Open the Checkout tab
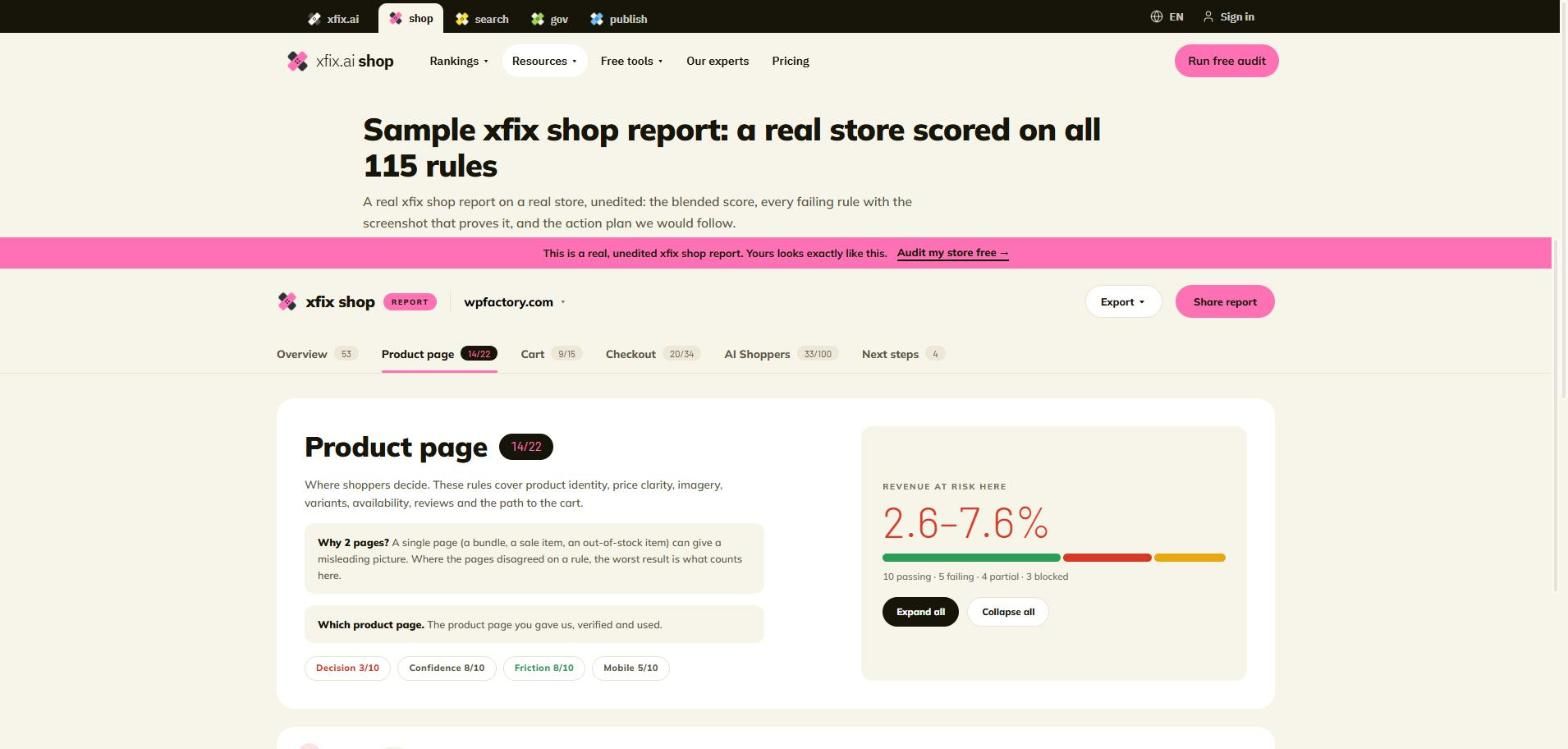Screen dimensions: 1568x749 [653, 354]
